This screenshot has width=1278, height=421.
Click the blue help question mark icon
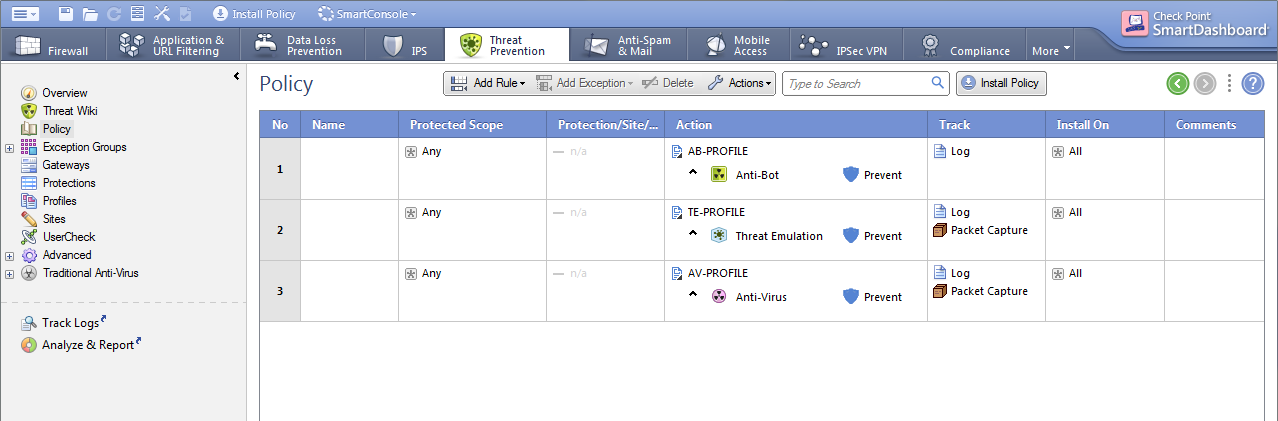1253,84
